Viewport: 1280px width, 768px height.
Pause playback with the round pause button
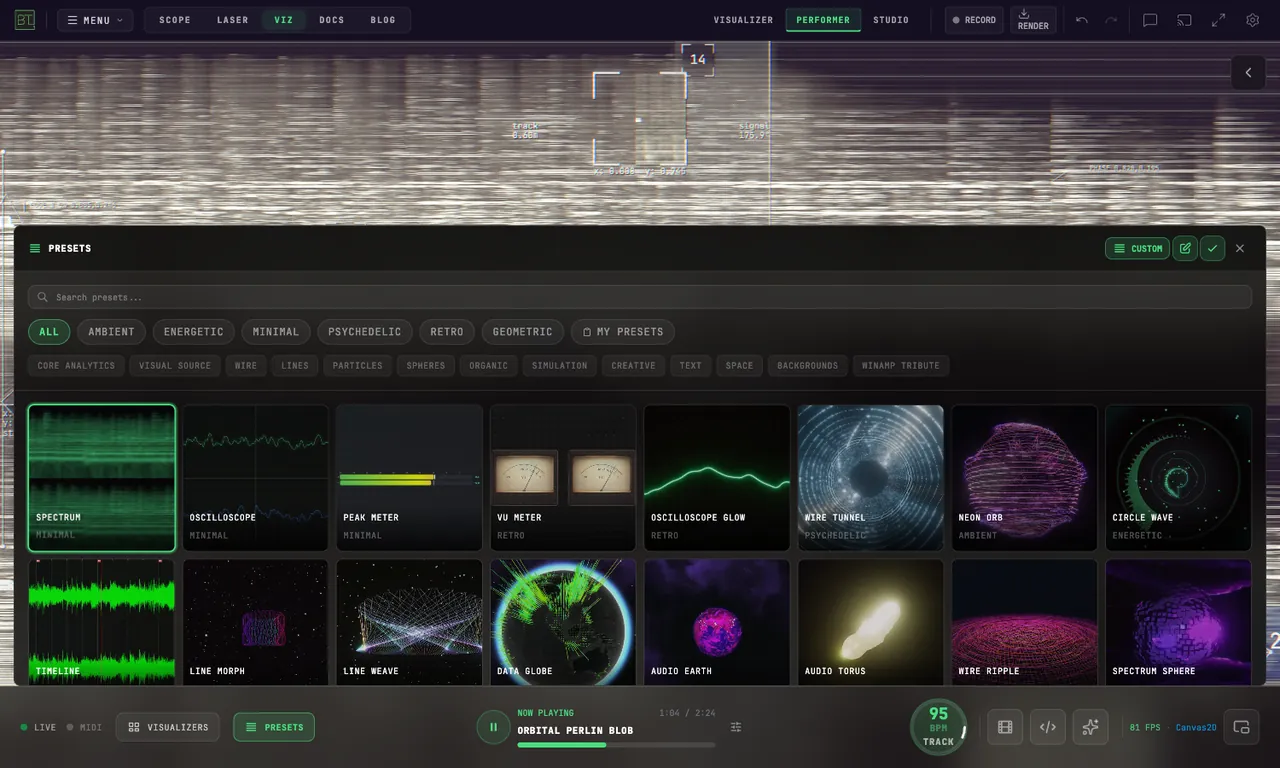point(493,727)
